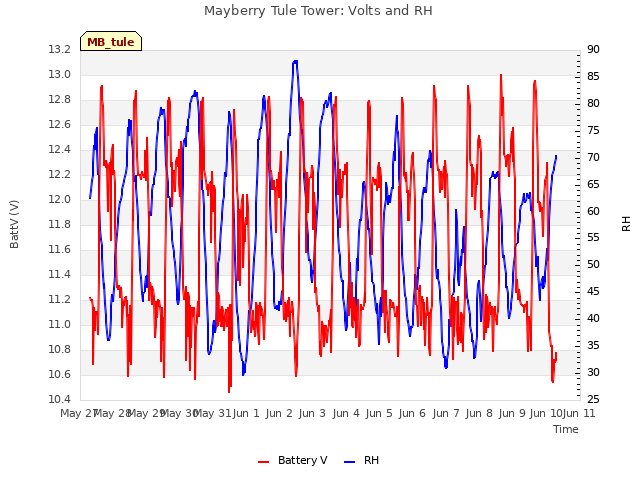Click the 11.6 left axis tick label
The height and width of the screenshot is (480, 640).
60,249
